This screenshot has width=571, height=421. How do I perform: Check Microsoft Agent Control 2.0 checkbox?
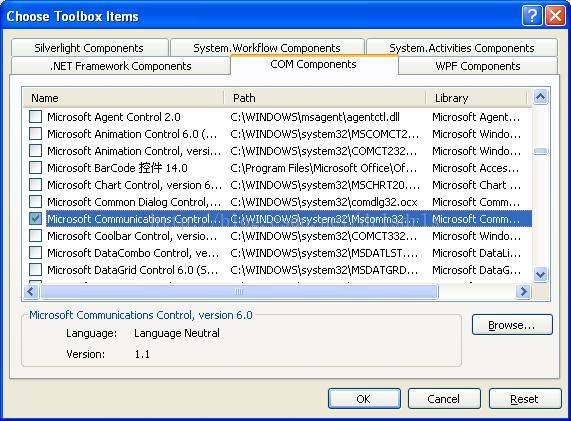point(35,117)
